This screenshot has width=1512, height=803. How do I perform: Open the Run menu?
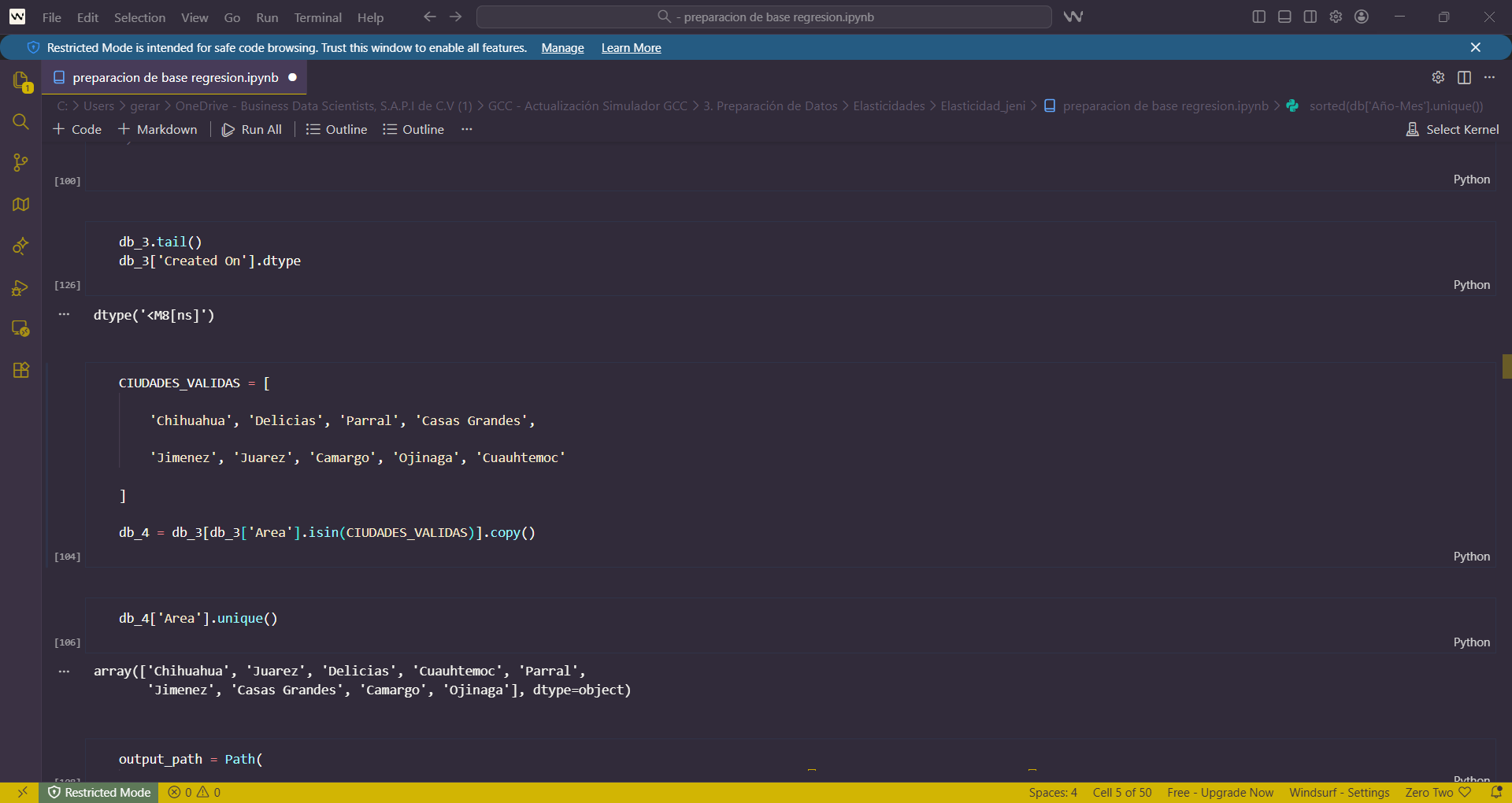click(266, 17)
